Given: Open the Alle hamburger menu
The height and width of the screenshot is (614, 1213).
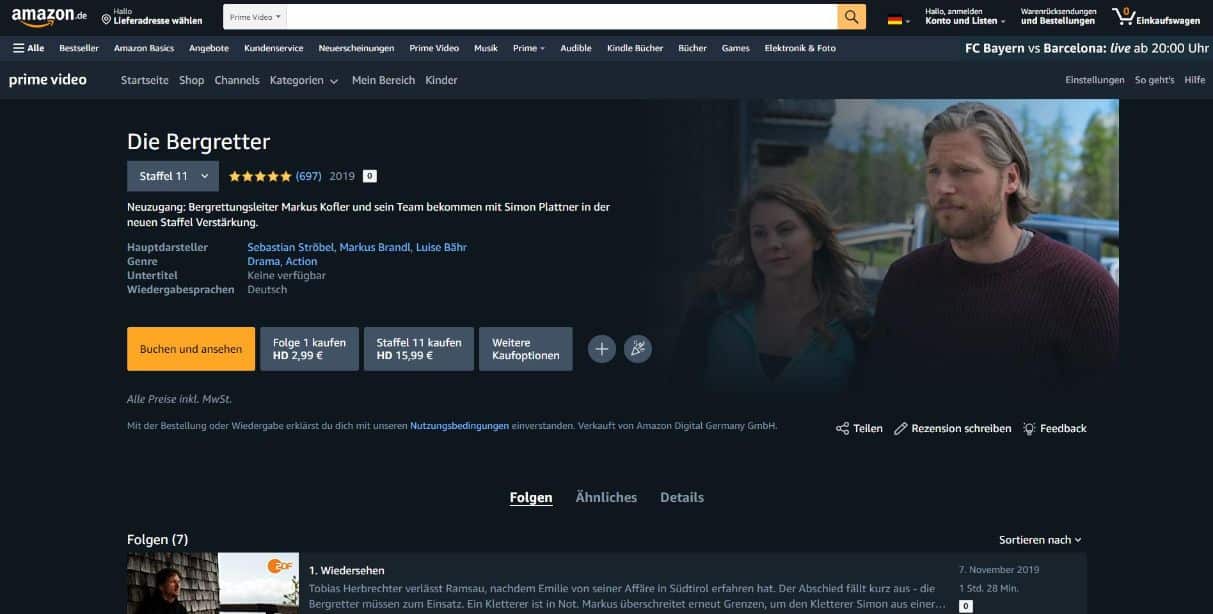Looking at the screenshot, I should pyautogui.click(x=28, y=48).
